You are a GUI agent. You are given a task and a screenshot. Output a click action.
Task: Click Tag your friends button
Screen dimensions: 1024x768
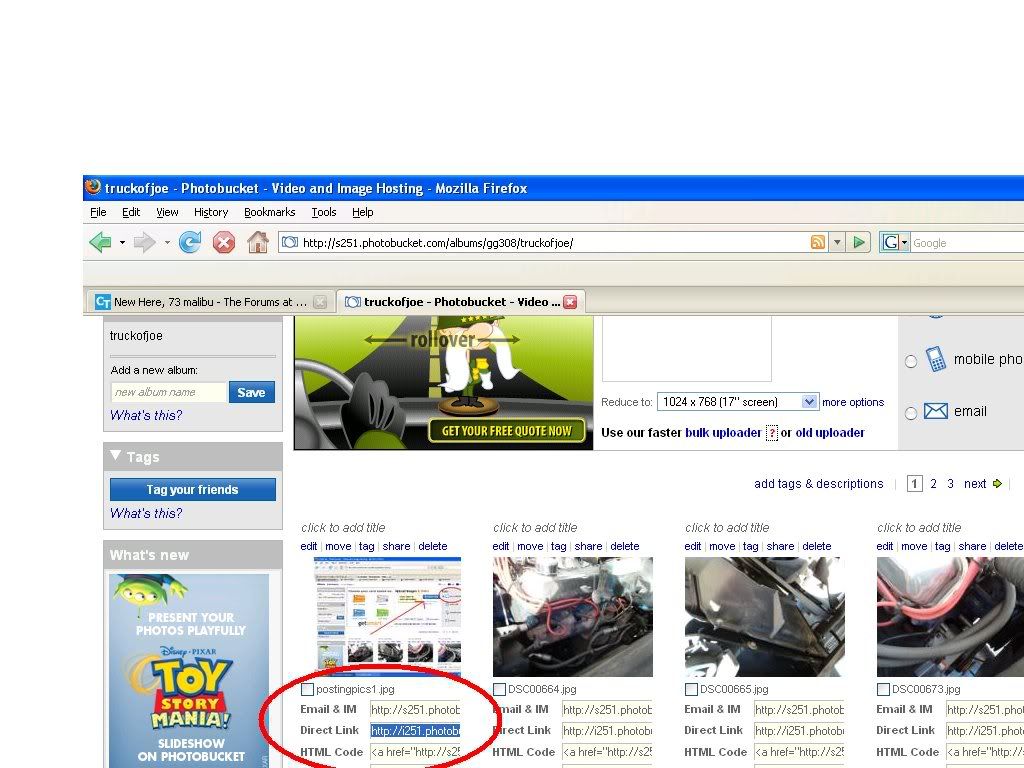pyautogui.click(x=193, y=490)
